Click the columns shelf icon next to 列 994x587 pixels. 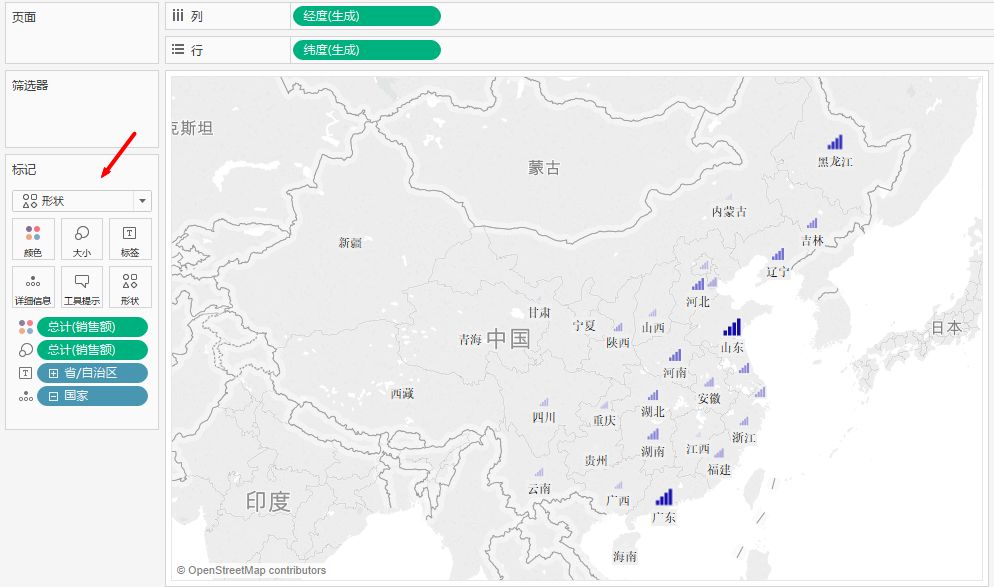click(x=178, y=16)
